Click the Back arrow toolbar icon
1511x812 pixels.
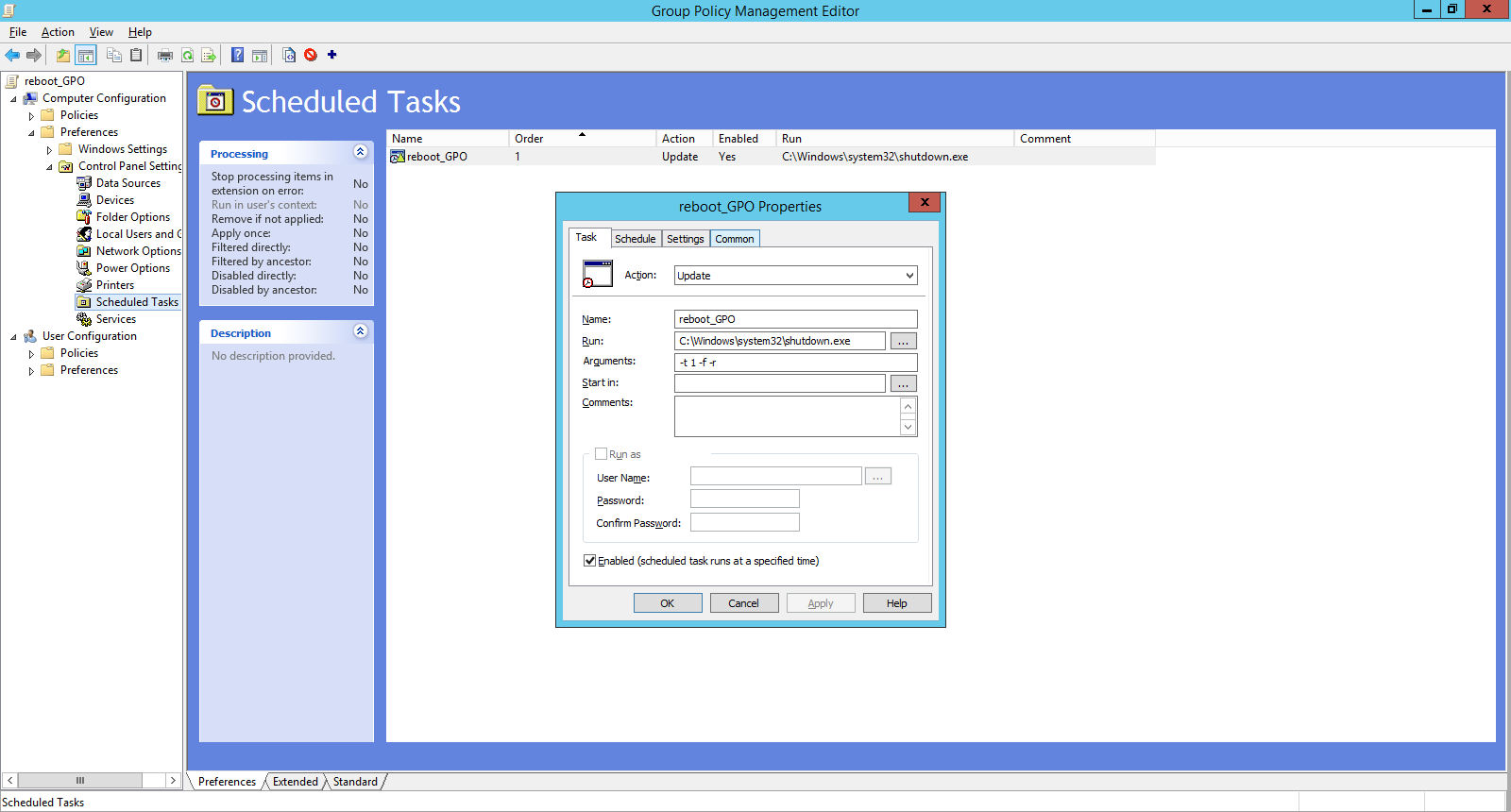tap(12, 55)
